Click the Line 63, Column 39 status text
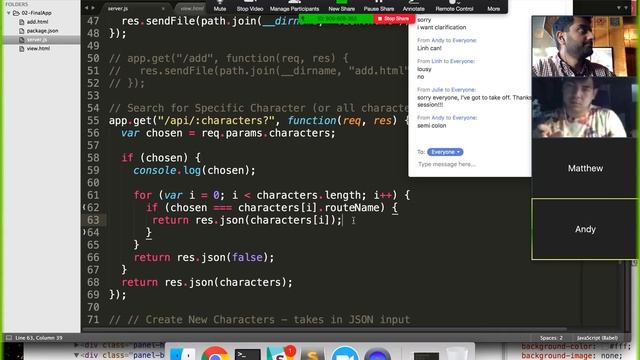 [39, 338]
